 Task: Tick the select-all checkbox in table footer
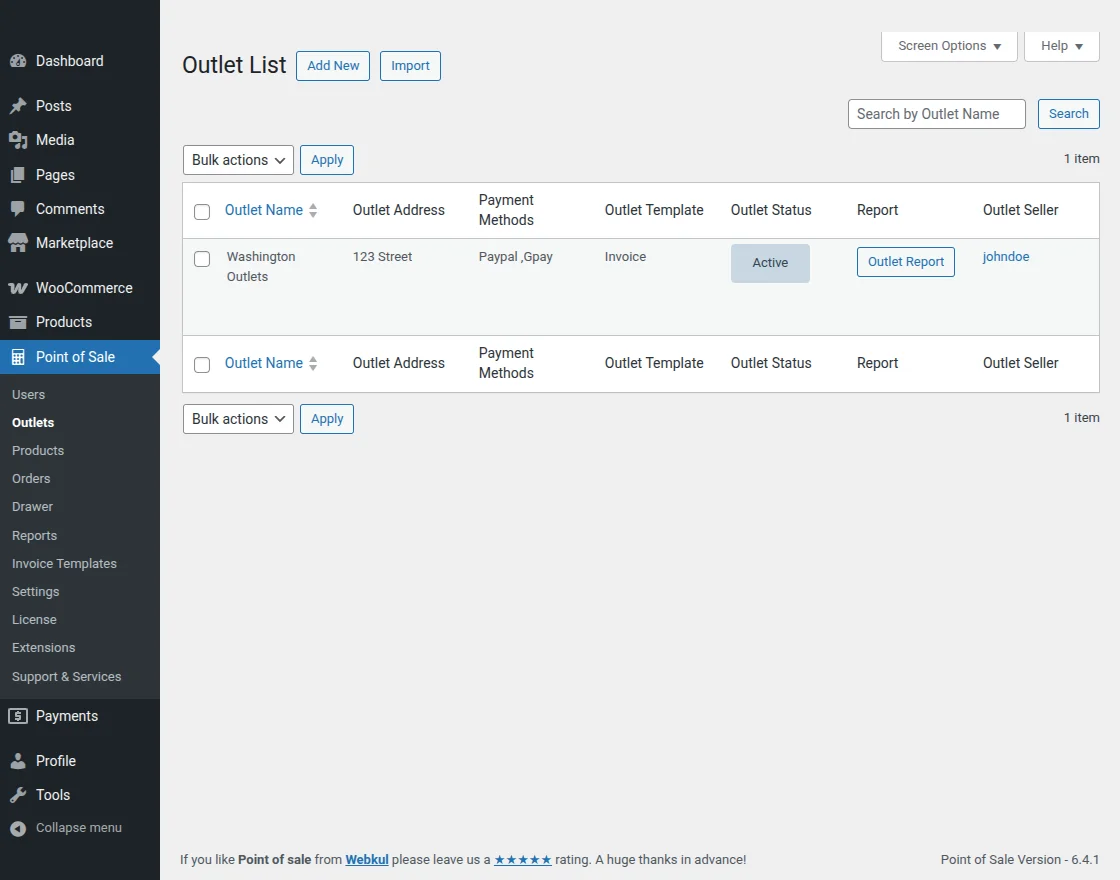(x=202, y=364)
